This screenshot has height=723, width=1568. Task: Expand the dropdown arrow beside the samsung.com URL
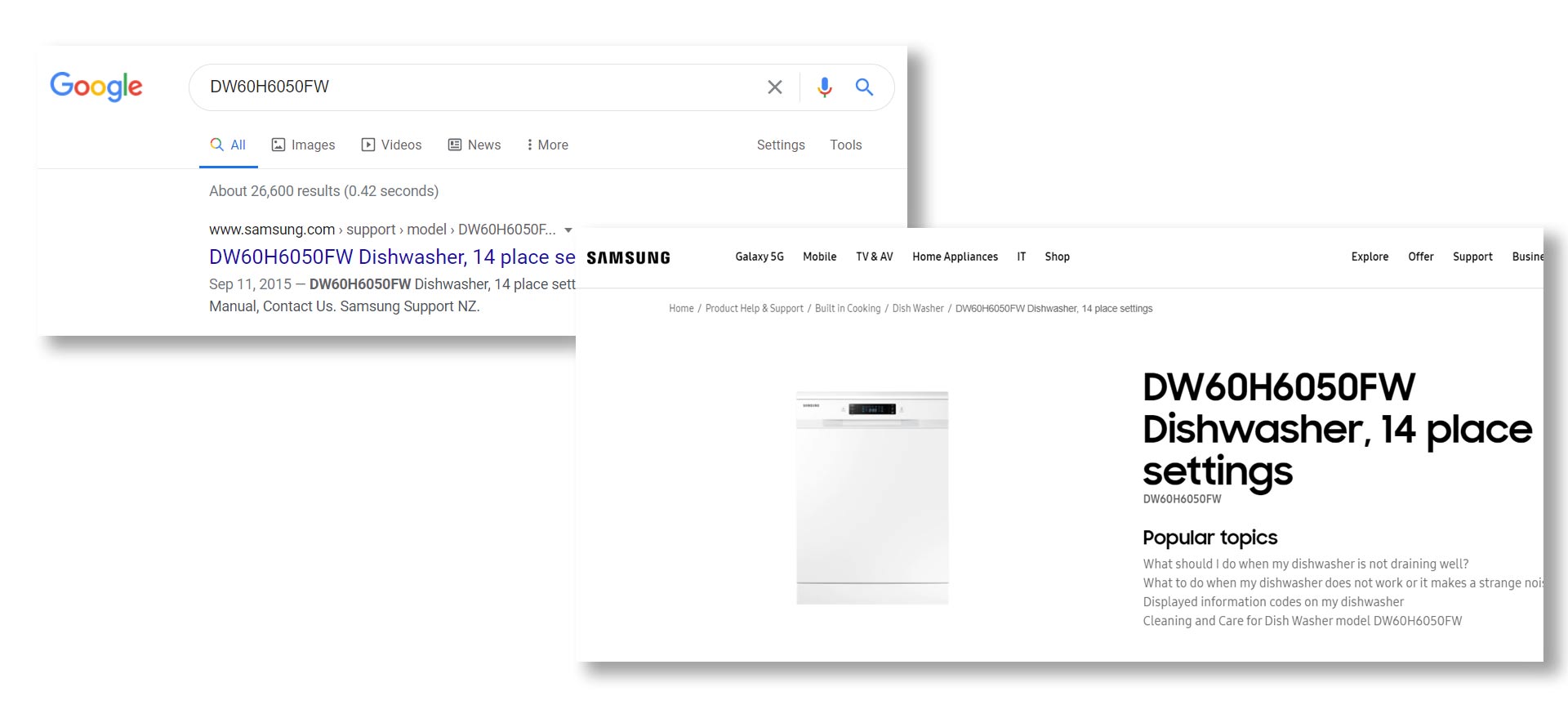point(568,230)
